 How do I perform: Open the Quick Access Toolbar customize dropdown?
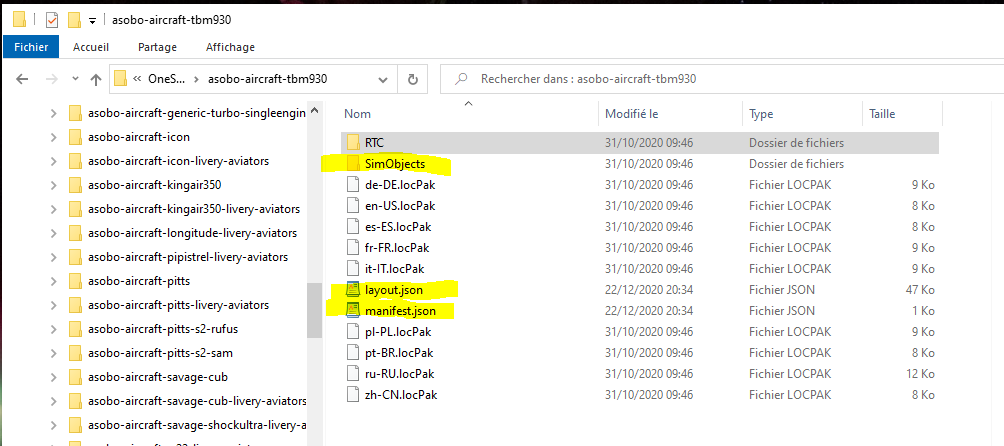tap(92, 20)
